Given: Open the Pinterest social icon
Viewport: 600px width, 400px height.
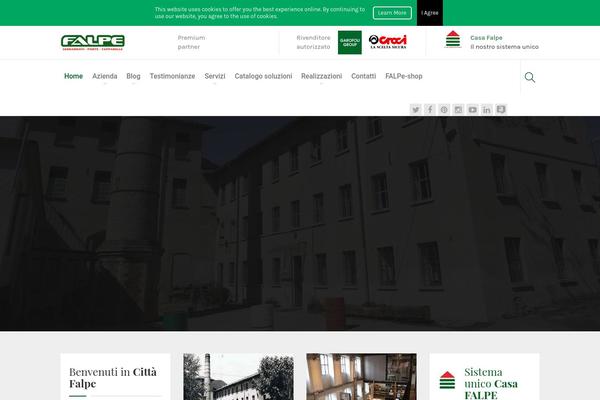Looking at the screenshot, I should [x=444, y=110].
